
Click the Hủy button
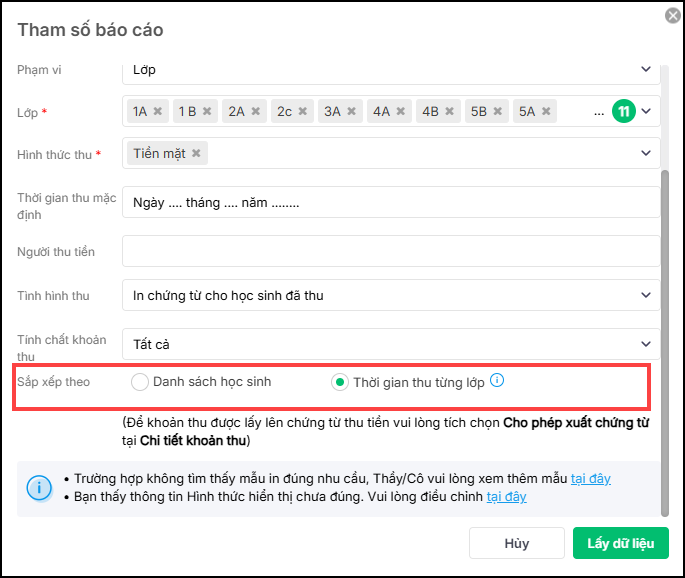(x=516, y=543)
